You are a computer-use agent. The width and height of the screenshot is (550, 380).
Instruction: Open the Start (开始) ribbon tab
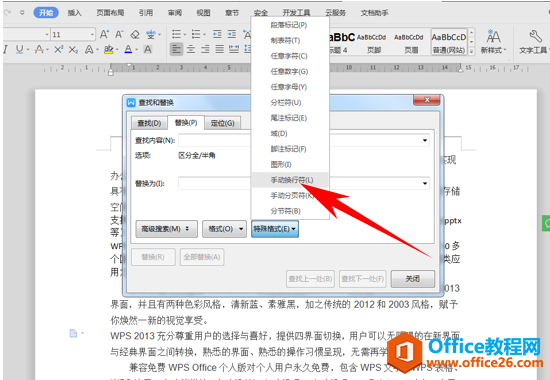tap(46, 13)
